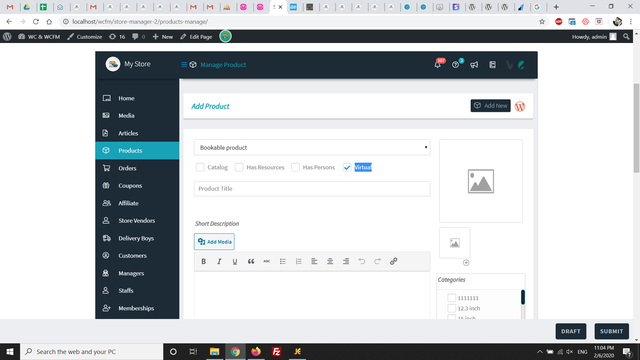Image resolution: width=640 pixels, height=360 pixels.
Task: Click Edit Page in the admin bar
Action: 196,37
